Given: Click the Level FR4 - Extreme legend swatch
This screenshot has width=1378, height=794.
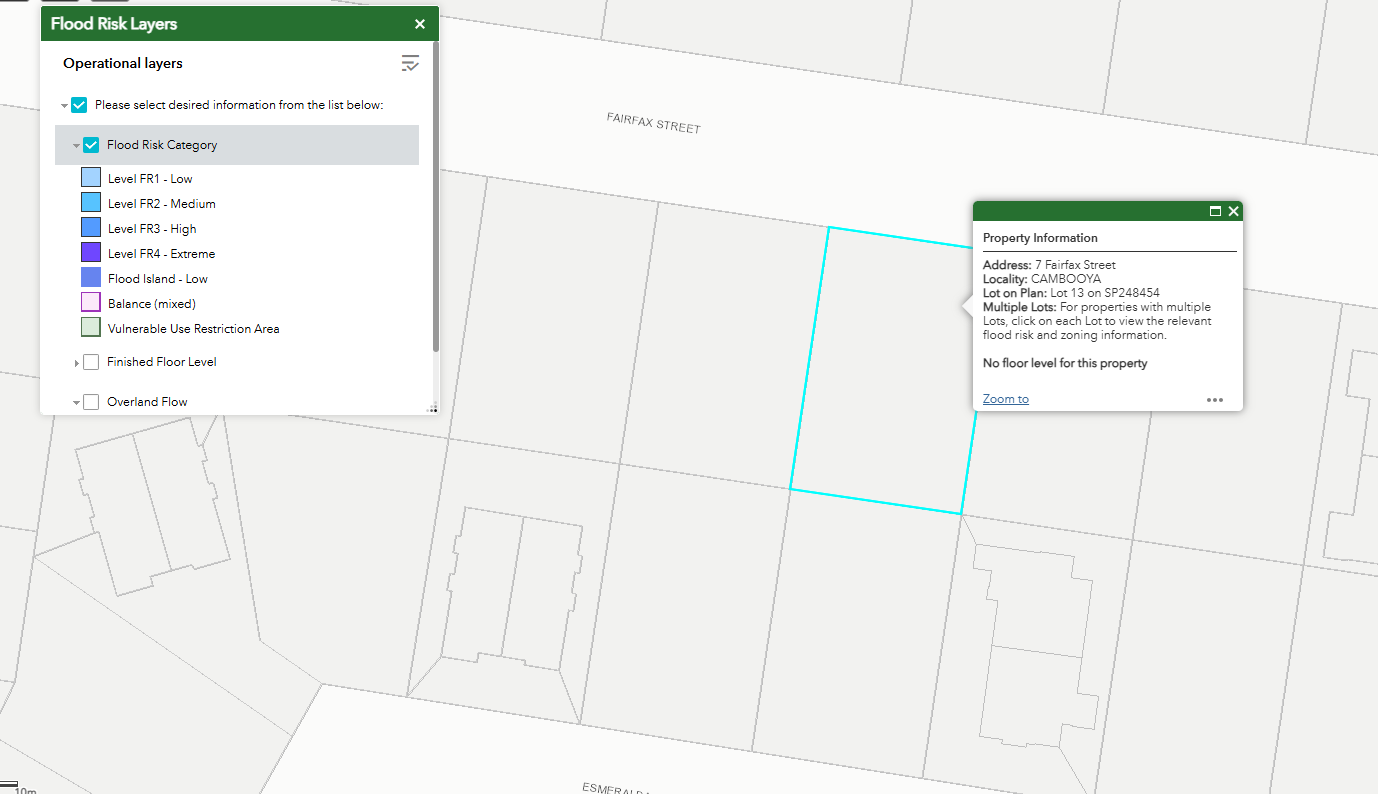Looking at the screenshot, I should pos(91,253).
